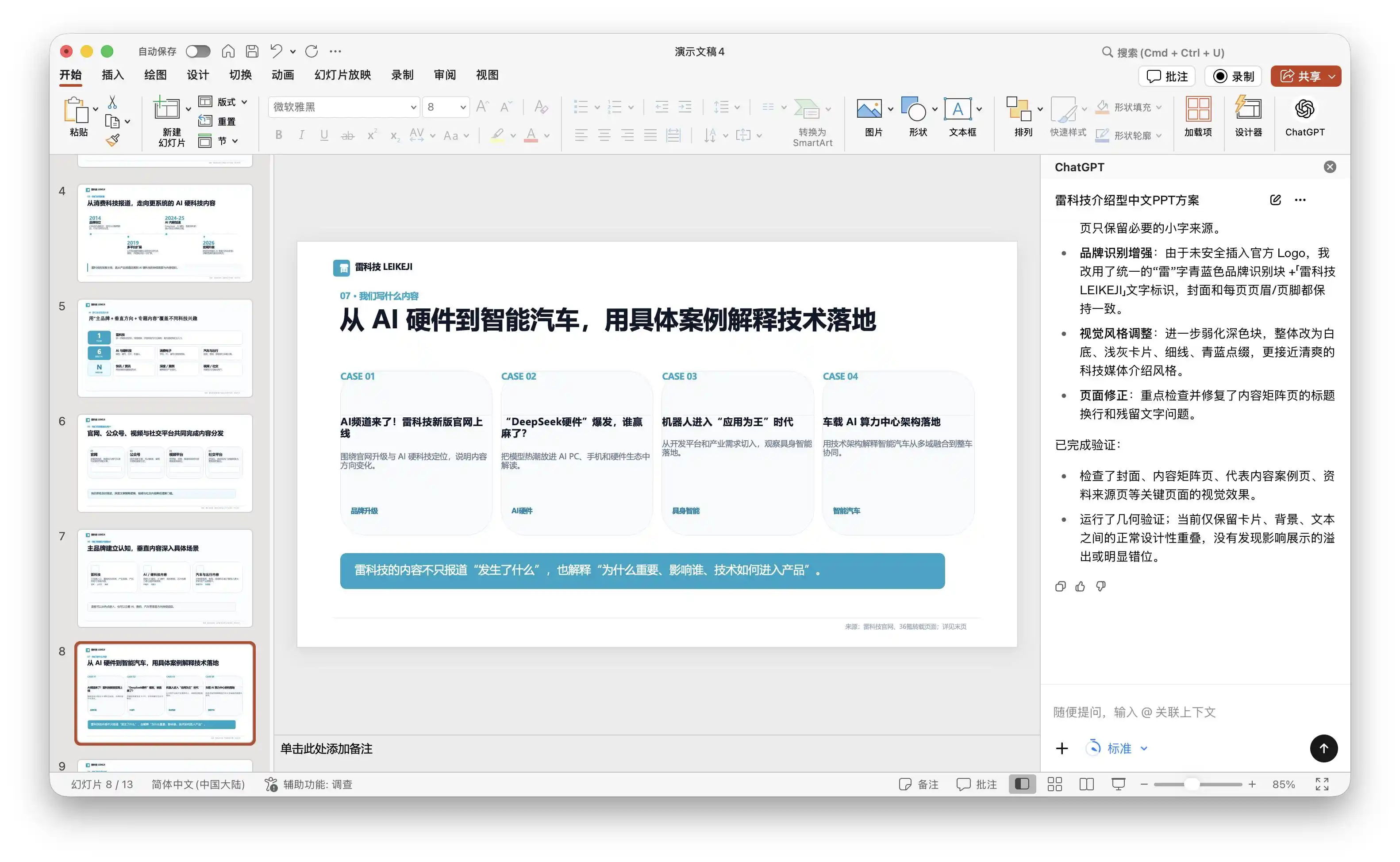Copy the ChatGPT response
The image size is (1400, 862).
tap(1060, 587)
